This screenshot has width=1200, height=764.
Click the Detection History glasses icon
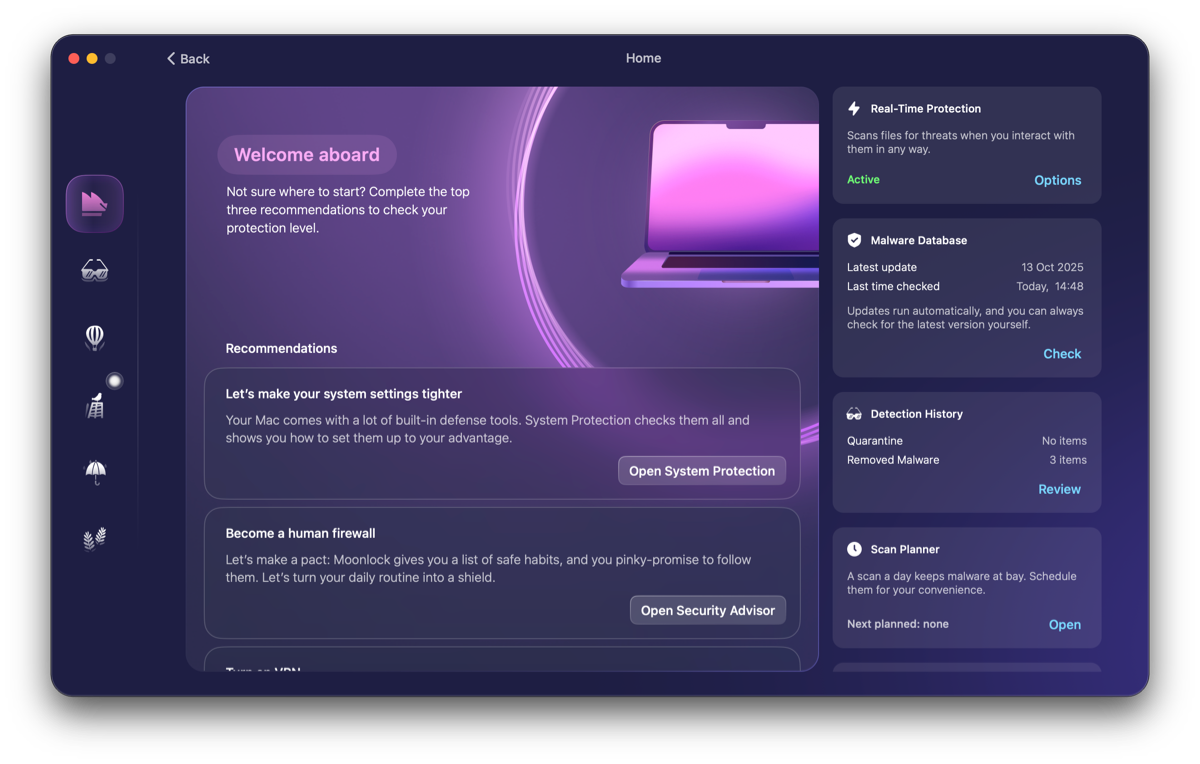(854, 414)
